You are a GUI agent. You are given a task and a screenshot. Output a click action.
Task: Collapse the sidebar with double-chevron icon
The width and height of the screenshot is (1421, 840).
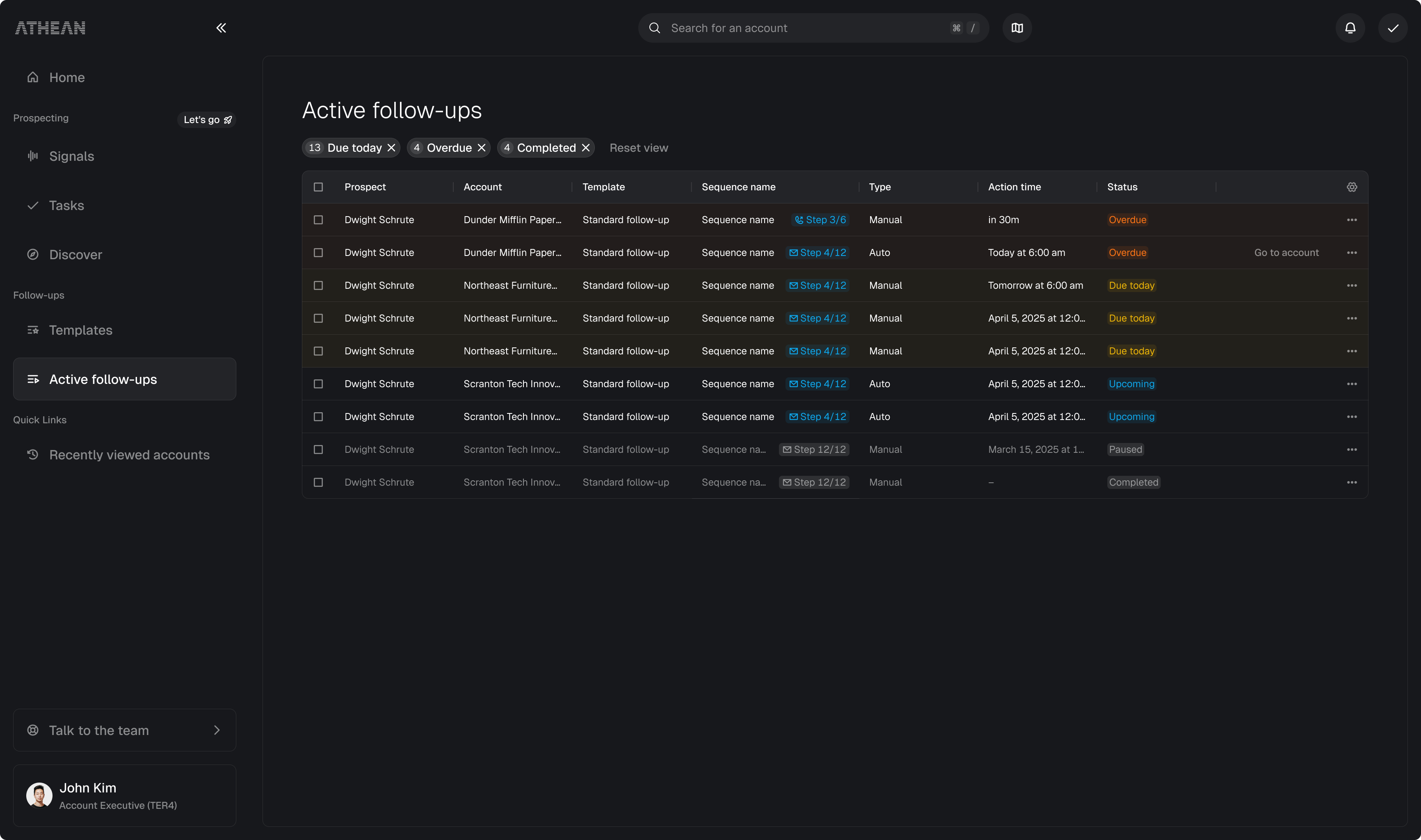(x=221, y=28)
